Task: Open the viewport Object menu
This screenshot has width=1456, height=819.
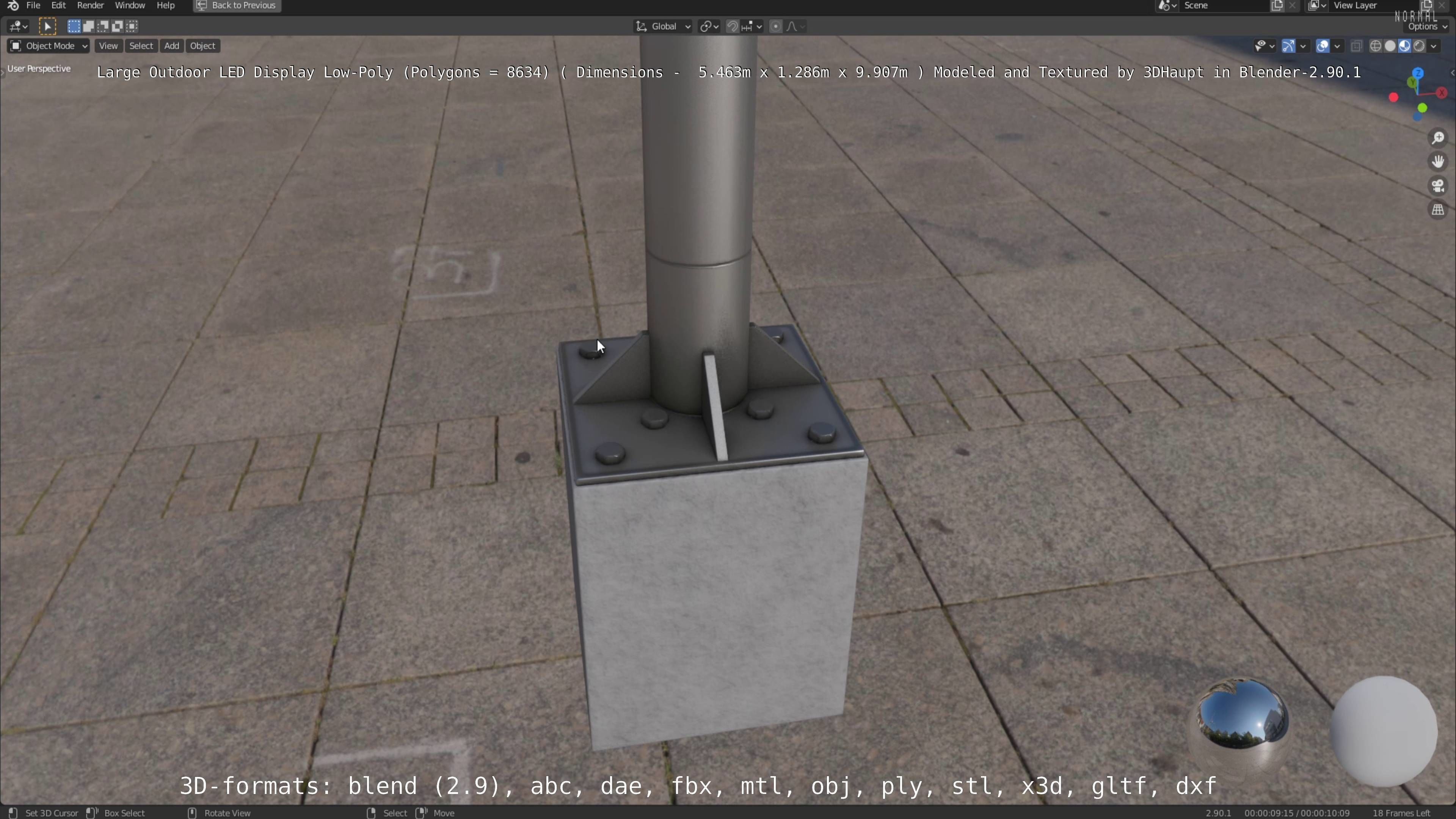Action: pyautogui.click(x=203, y=46)
